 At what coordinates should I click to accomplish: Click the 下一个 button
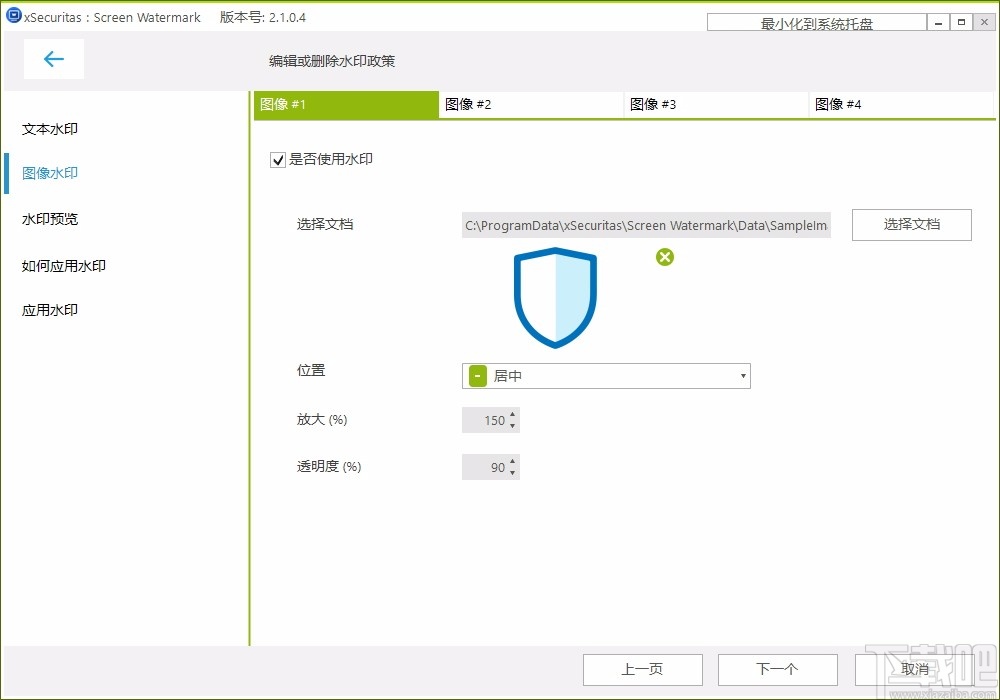777,669
